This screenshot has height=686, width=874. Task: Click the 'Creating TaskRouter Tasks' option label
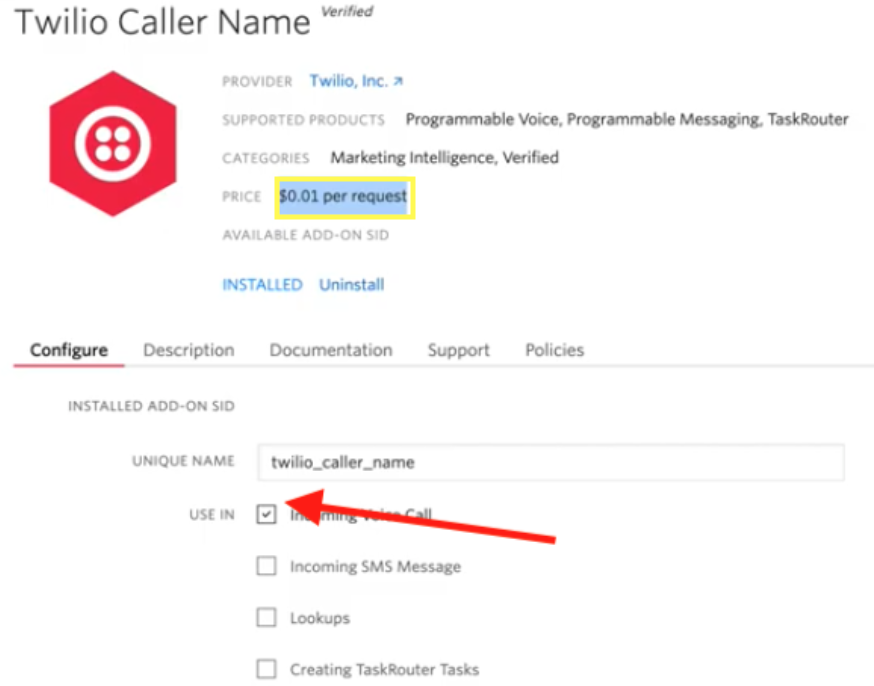[384, 669]
